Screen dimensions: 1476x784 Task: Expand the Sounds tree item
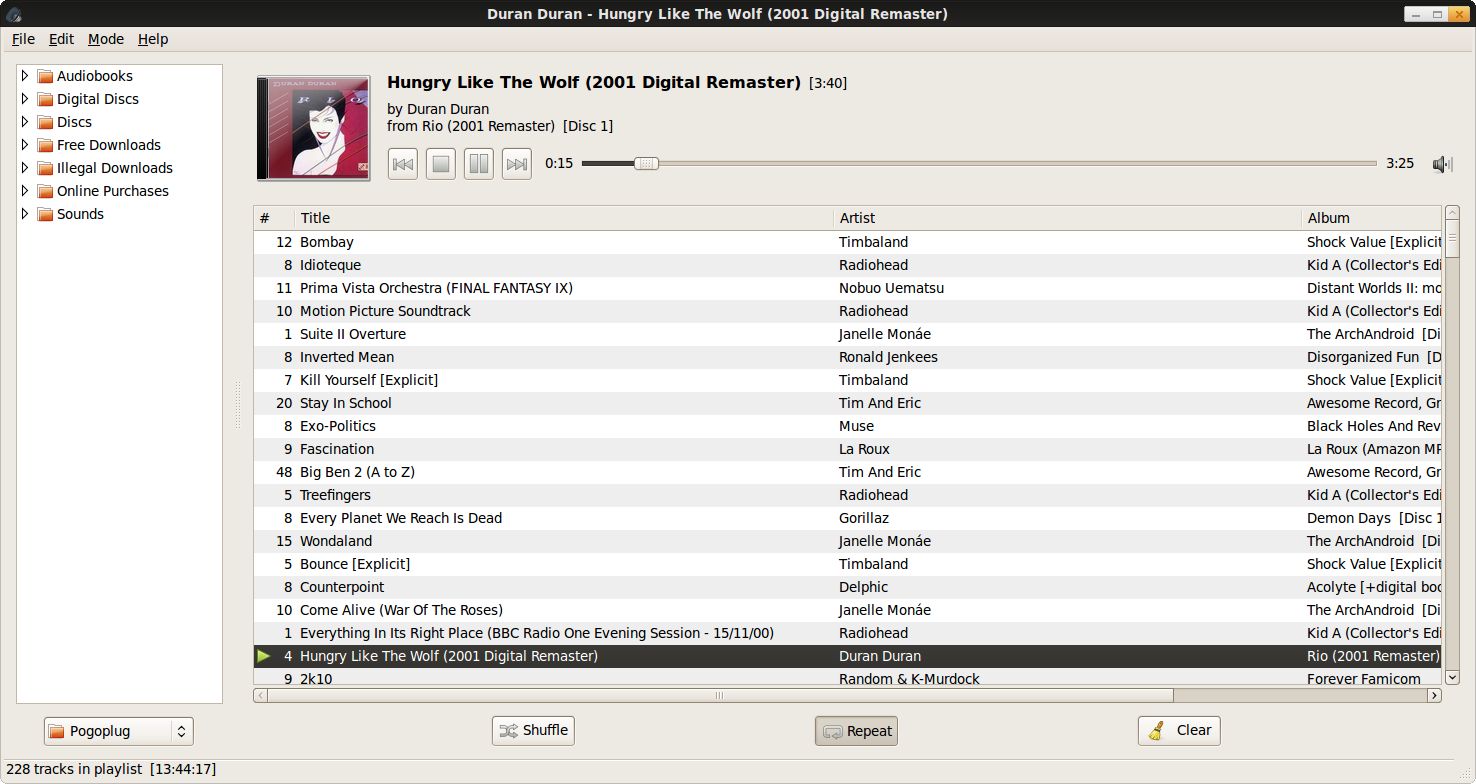tap(25, 214)
